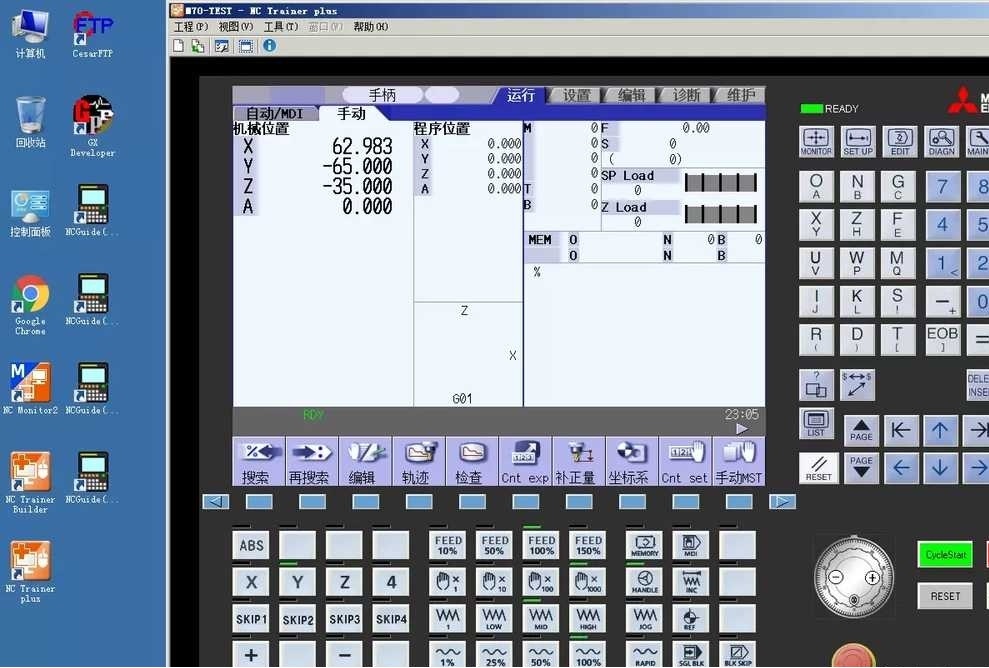
Task: Click the tab-left arrow key |←
Action: [x=899, y=430]
